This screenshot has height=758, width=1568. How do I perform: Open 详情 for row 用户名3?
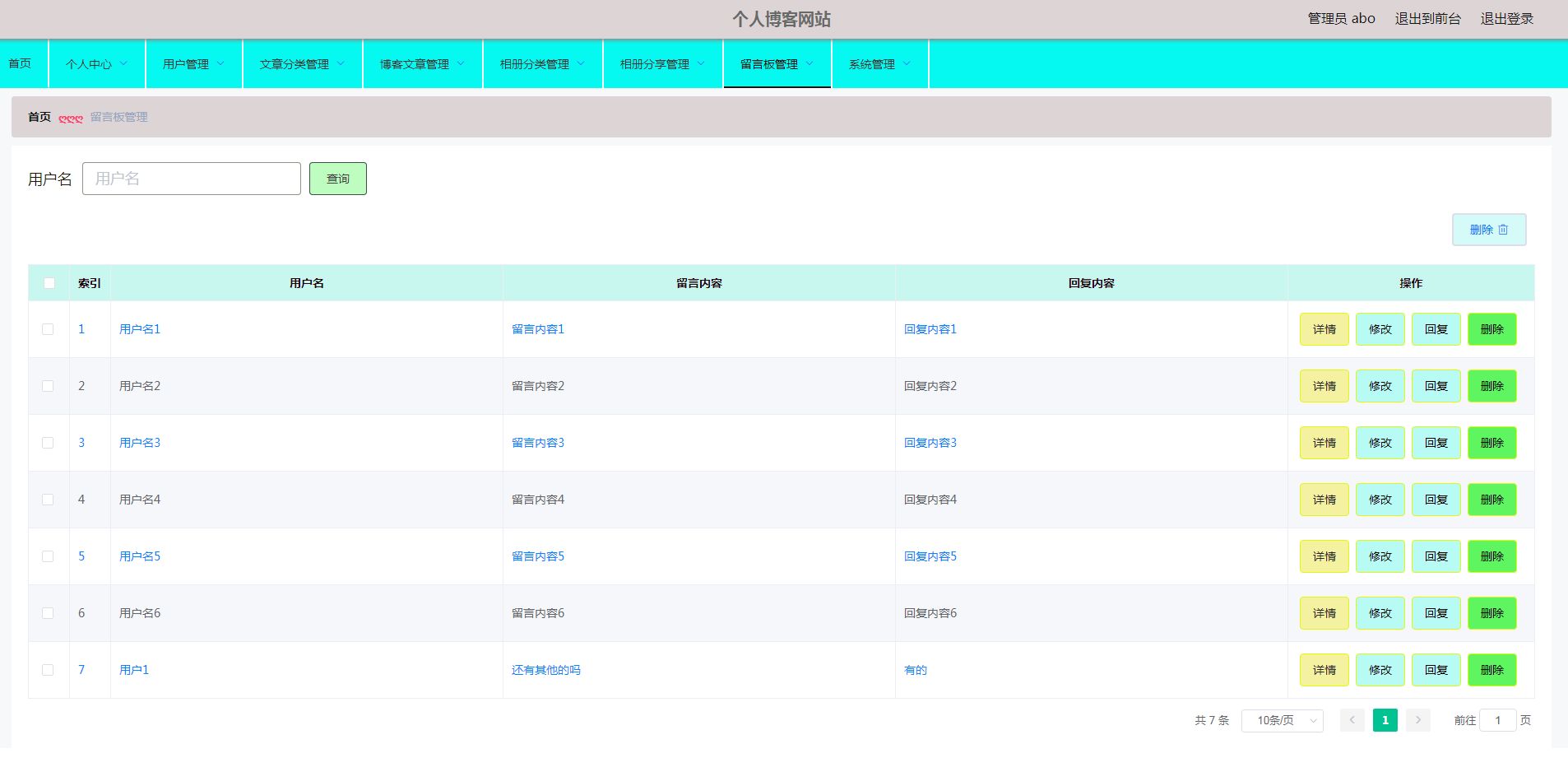(x=1324, y=443)
